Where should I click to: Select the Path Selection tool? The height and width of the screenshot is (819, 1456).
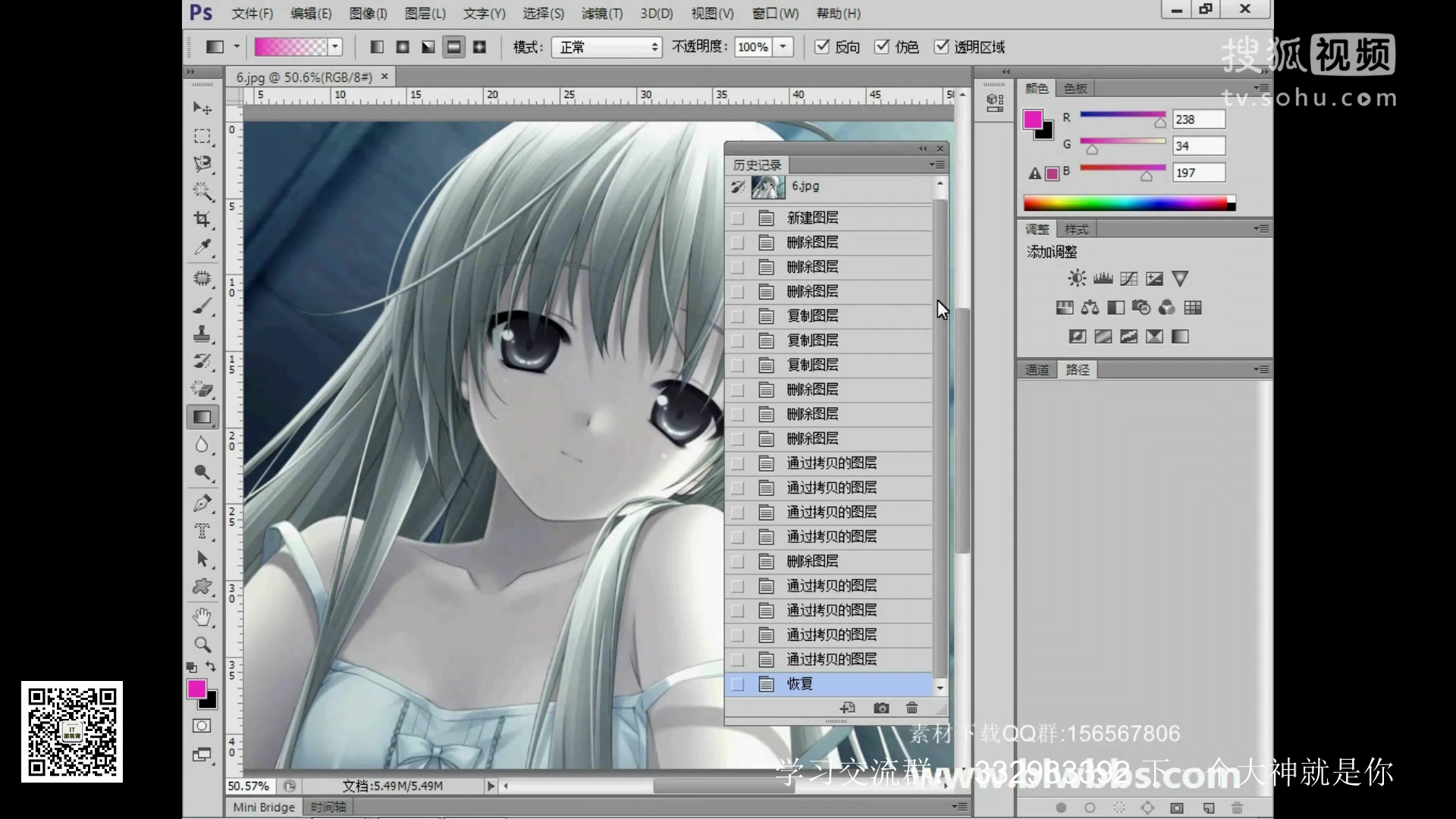(202, 559)
